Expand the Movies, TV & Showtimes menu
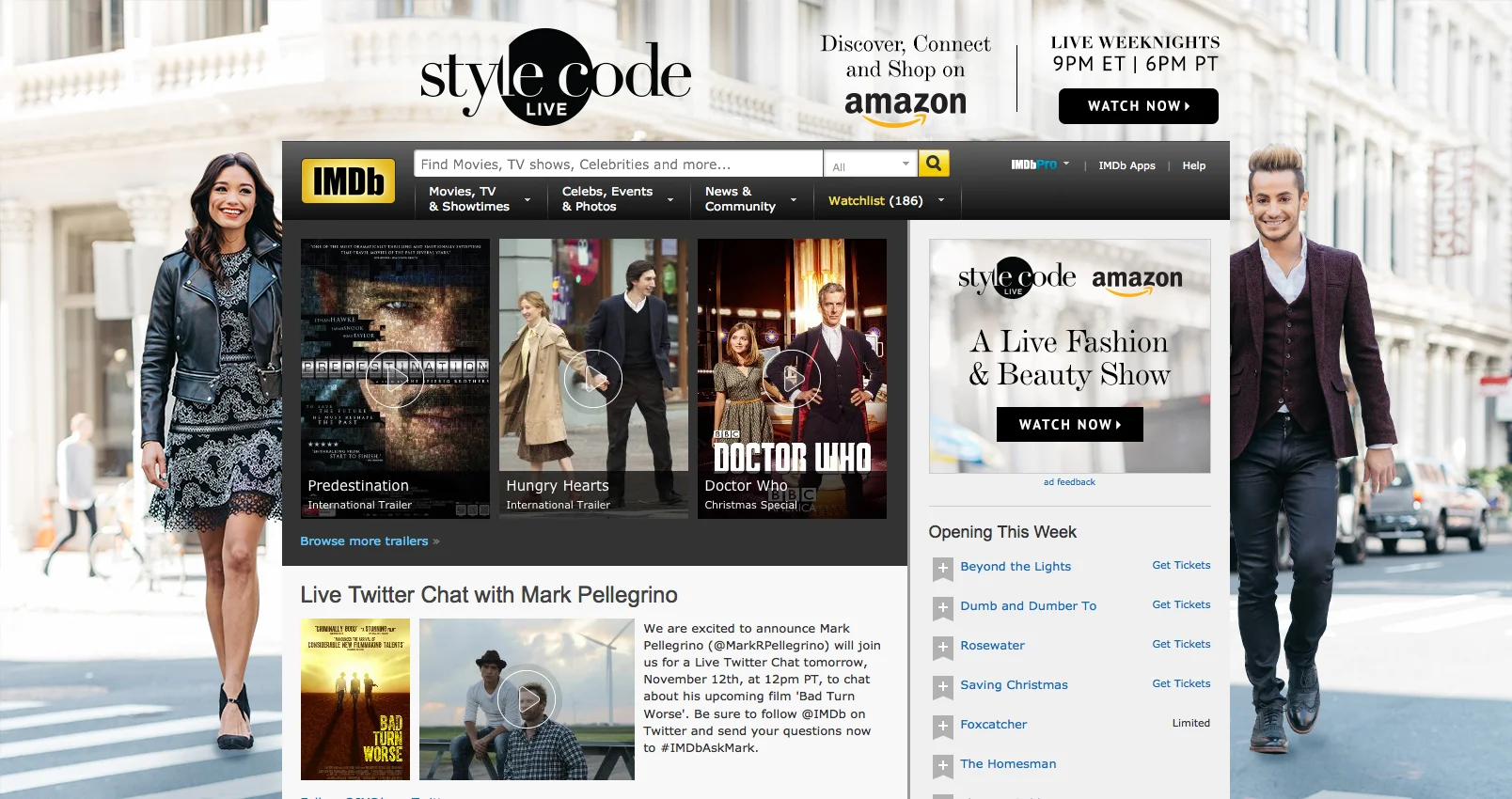This screenshot has height=799, width=1512. click(x=480, y=199)
